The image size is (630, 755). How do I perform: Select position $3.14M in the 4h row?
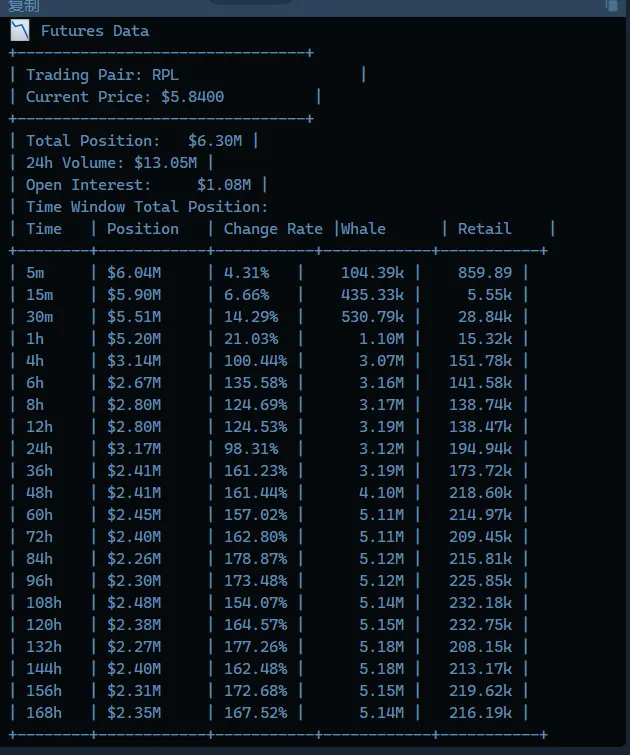134,361
